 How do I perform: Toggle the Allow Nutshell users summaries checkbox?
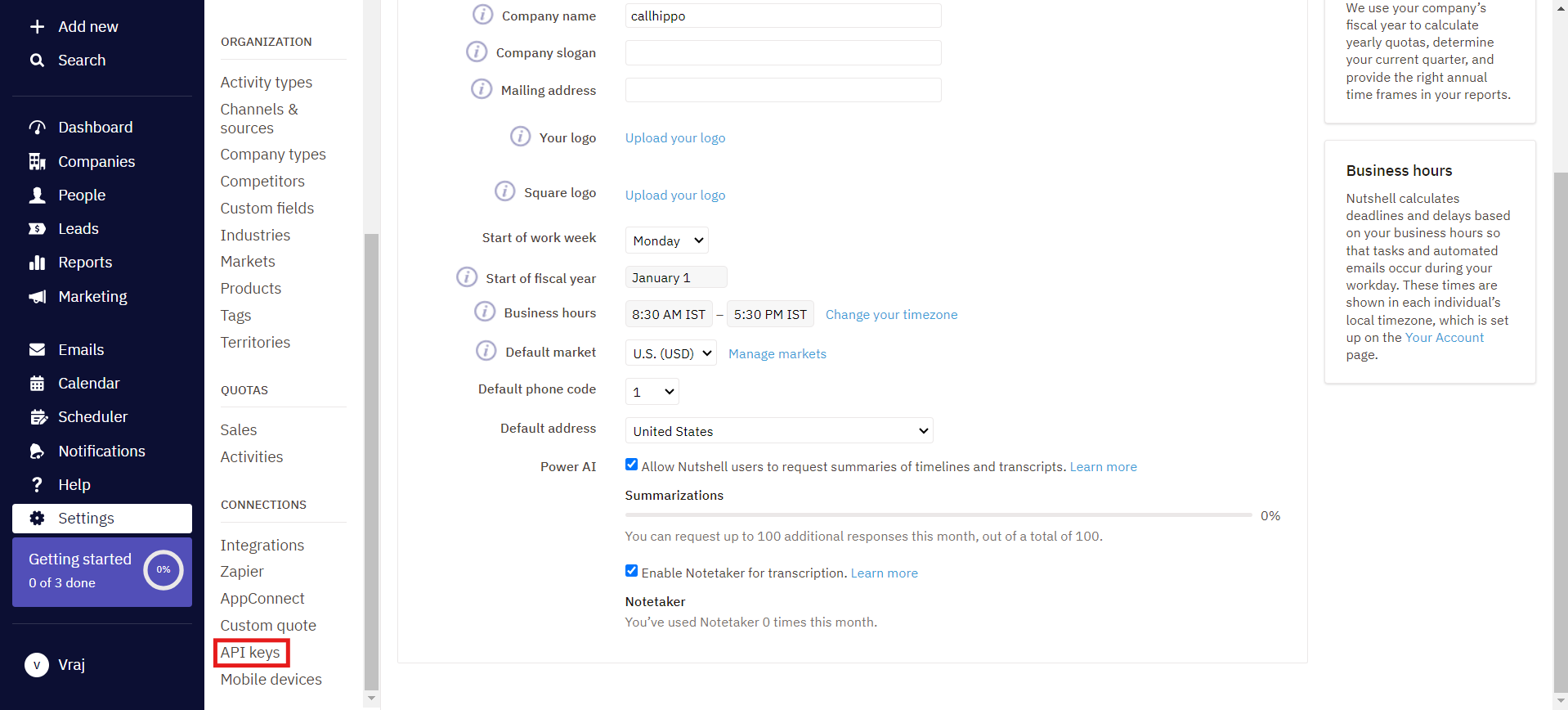tap(631, 465)
